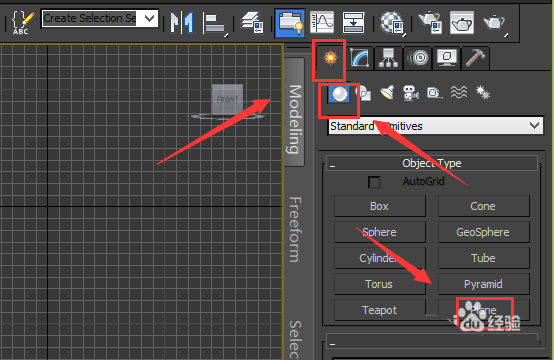Click the Render Production teapot icon
This screenshot has height=360, width=554.
pyautogui.click(x=495, y=23)
